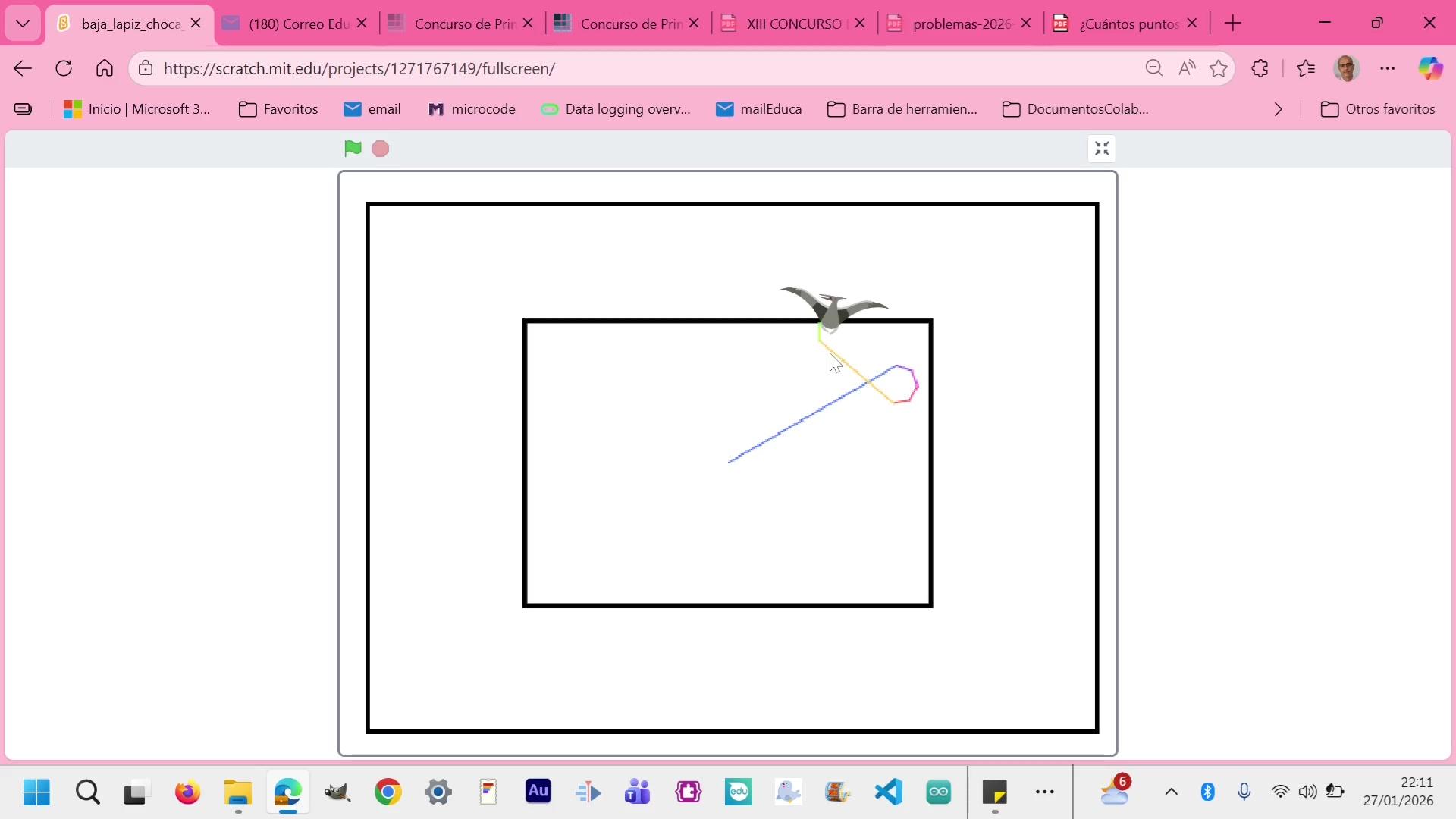Expand more bookmarks bar chevron
1456x819 pixels.
point(1279,109)
